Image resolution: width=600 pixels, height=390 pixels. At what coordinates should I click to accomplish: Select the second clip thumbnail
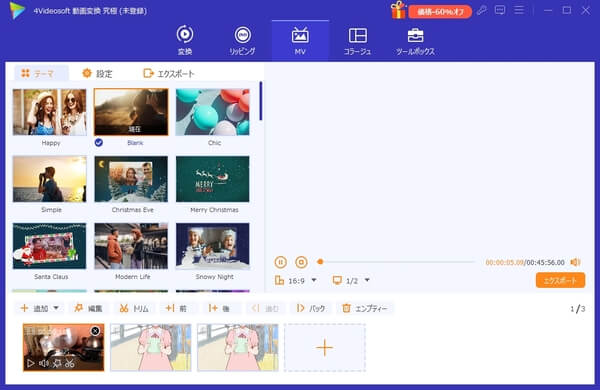[x=151, y=348]
